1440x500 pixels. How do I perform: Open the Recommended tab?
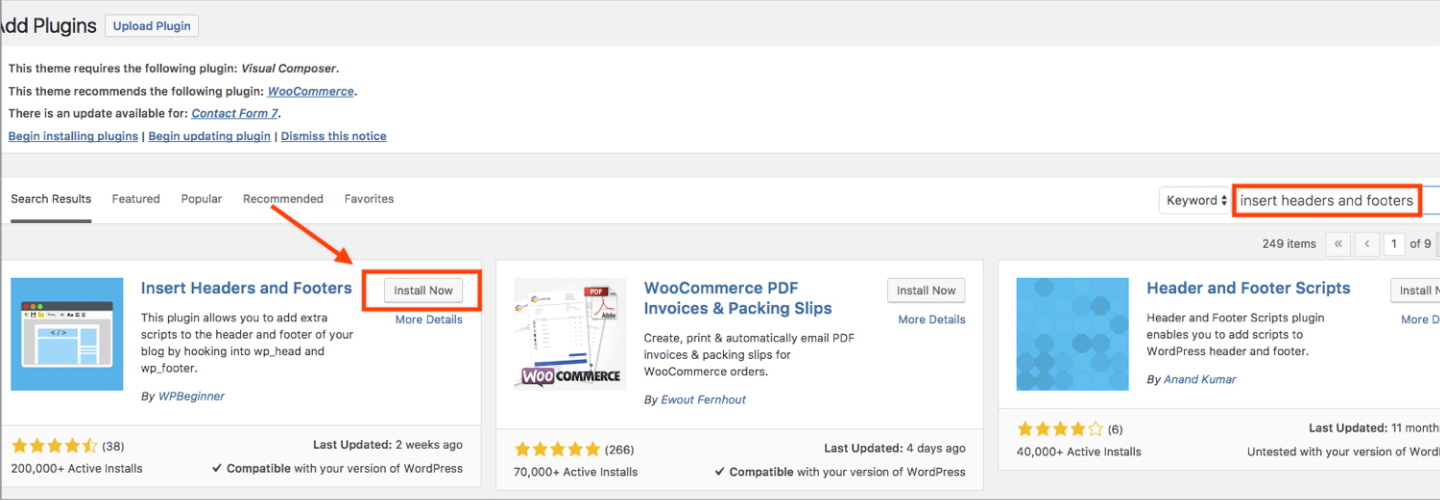(283, 199)
